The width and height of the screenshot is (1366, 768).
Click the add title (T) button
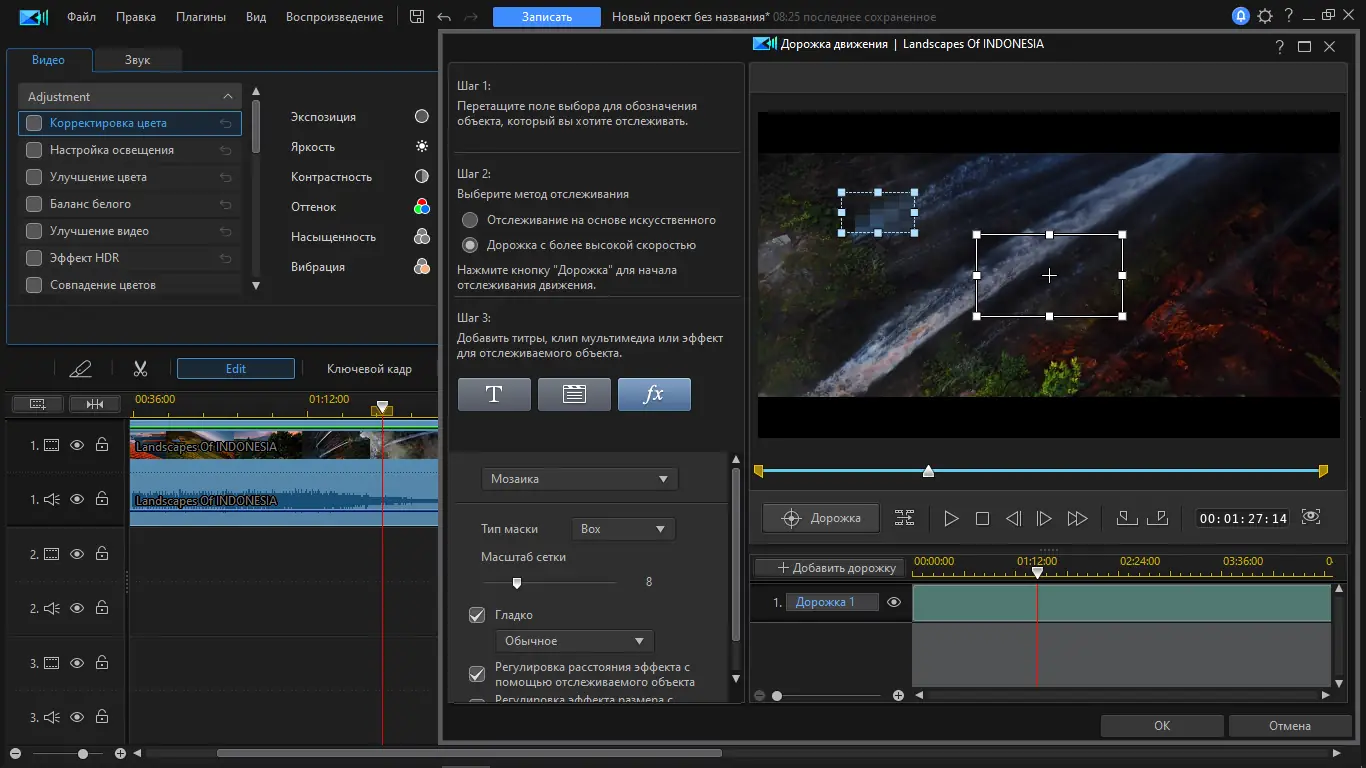(x=494, y=394)
